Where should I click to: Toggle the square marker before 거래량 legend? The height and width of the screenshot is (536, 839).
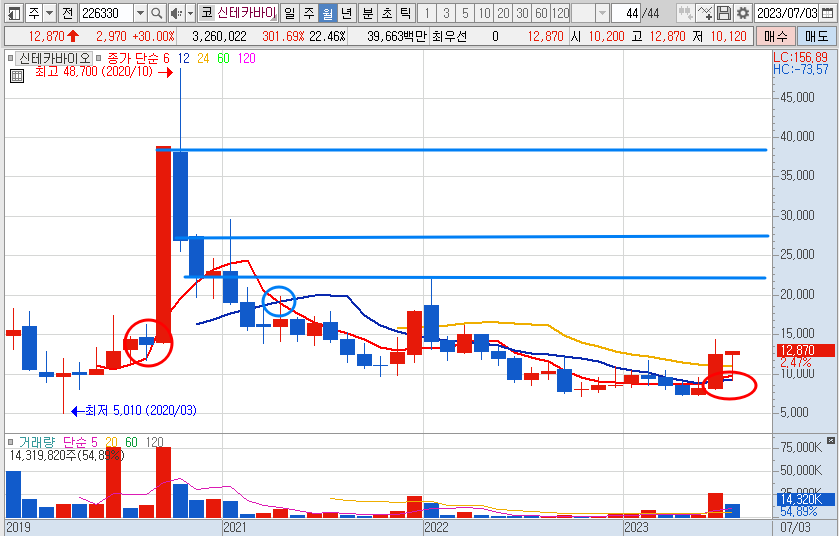pyautogui.click(x=10, y=442)
